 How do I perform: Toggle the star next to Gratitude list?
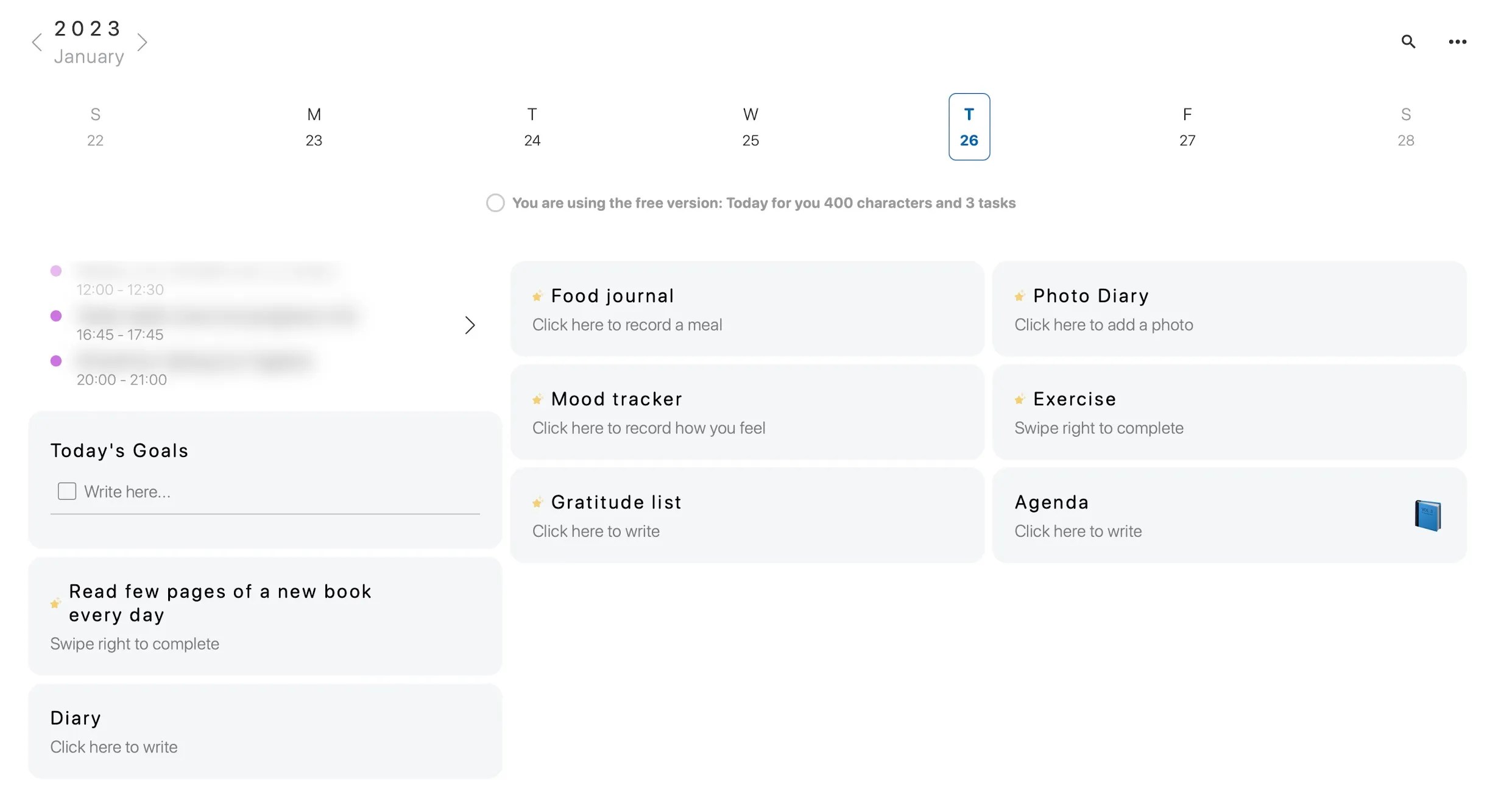click(x=537, y=503)
